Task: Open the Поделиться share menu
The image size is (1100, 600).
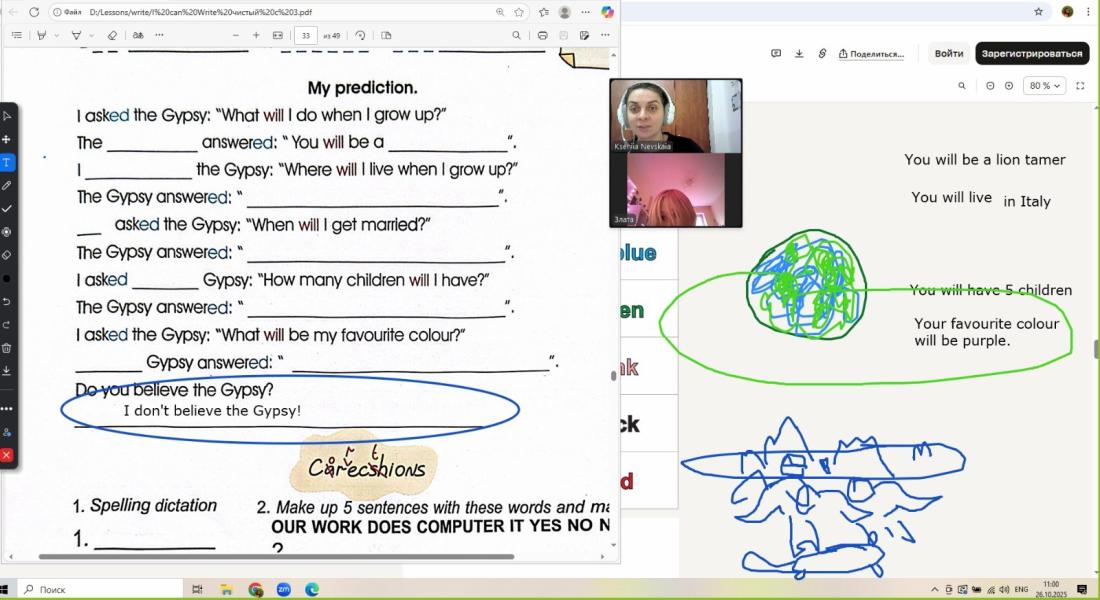Action: click(x=870, y=54)
